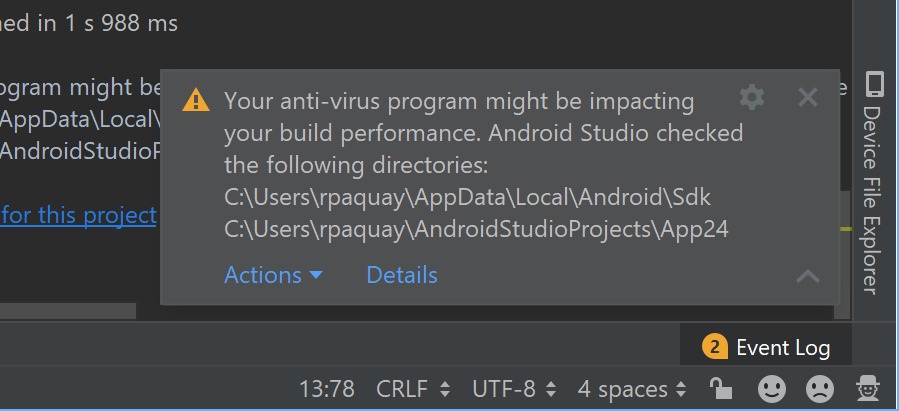
Task: Click the phone icon above Device File Explorer
Action: [x=874, y=83]
